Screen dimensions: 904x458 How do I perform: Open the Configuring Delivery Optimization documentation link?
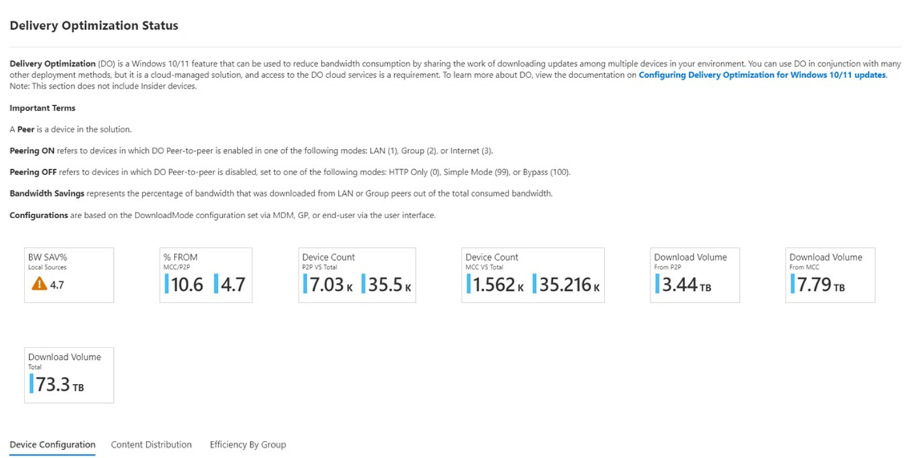(x=762, y=75)
